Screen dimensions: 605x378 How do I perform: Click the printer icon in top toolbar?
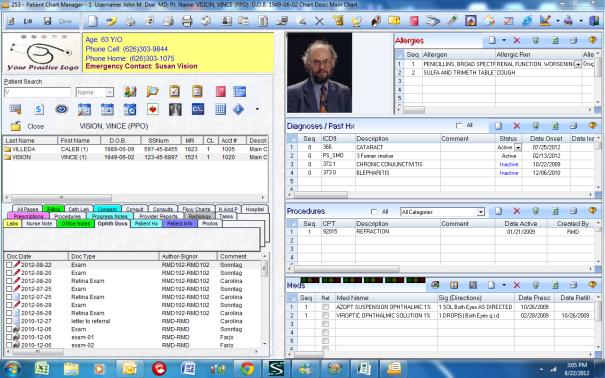187,21
